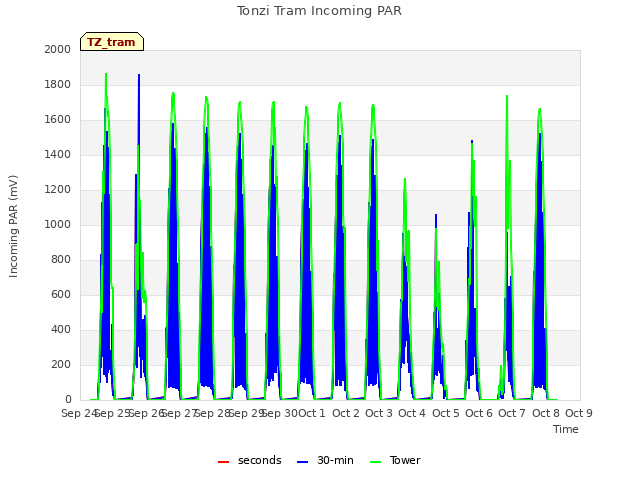Click the blue 30-min legend swatch
This screenshot has width=640, height=480.
(302, 462)
